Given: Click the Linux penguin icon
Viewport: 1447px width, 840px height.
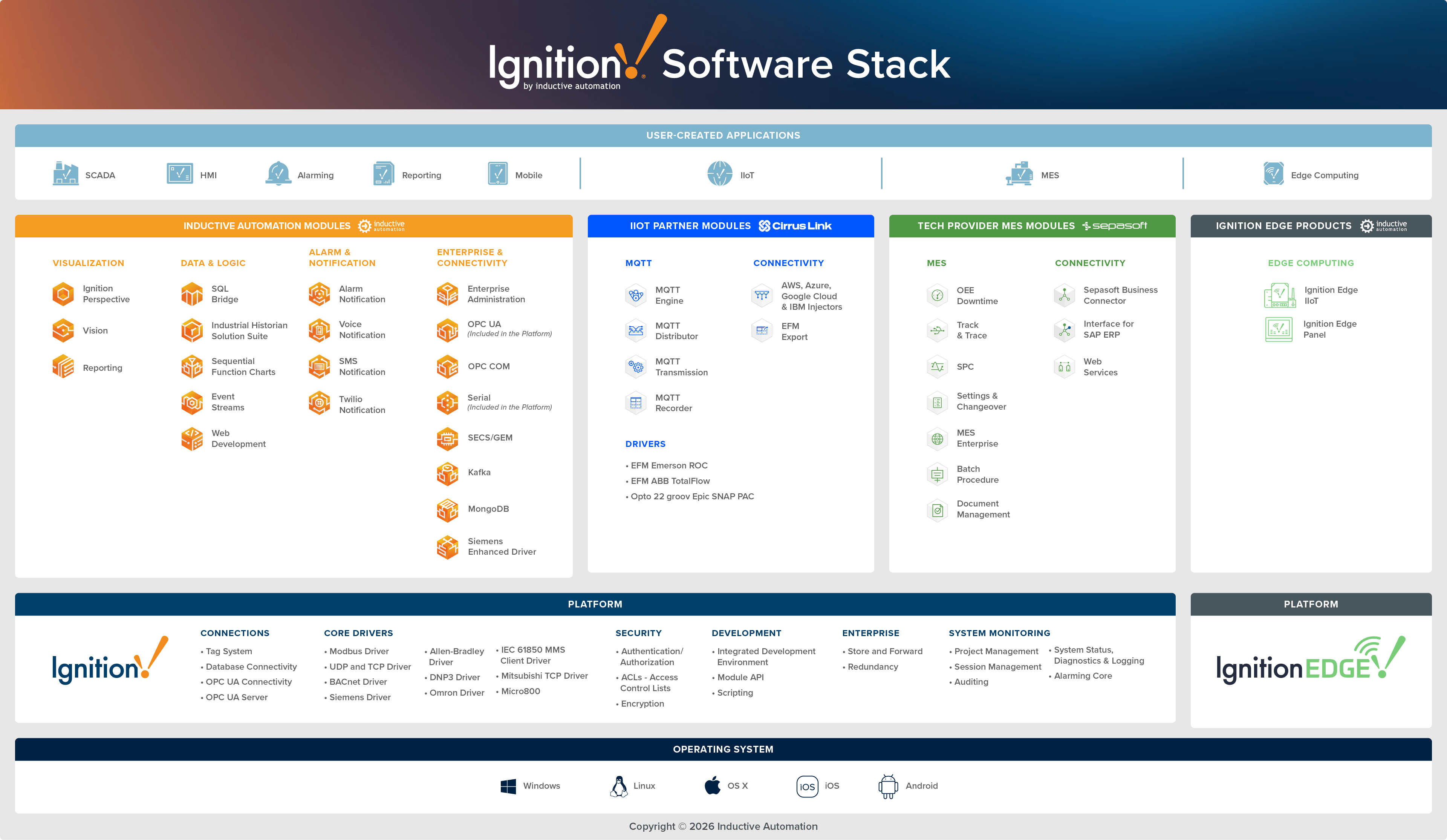Looking at the screenshot, I should point(618,786).
